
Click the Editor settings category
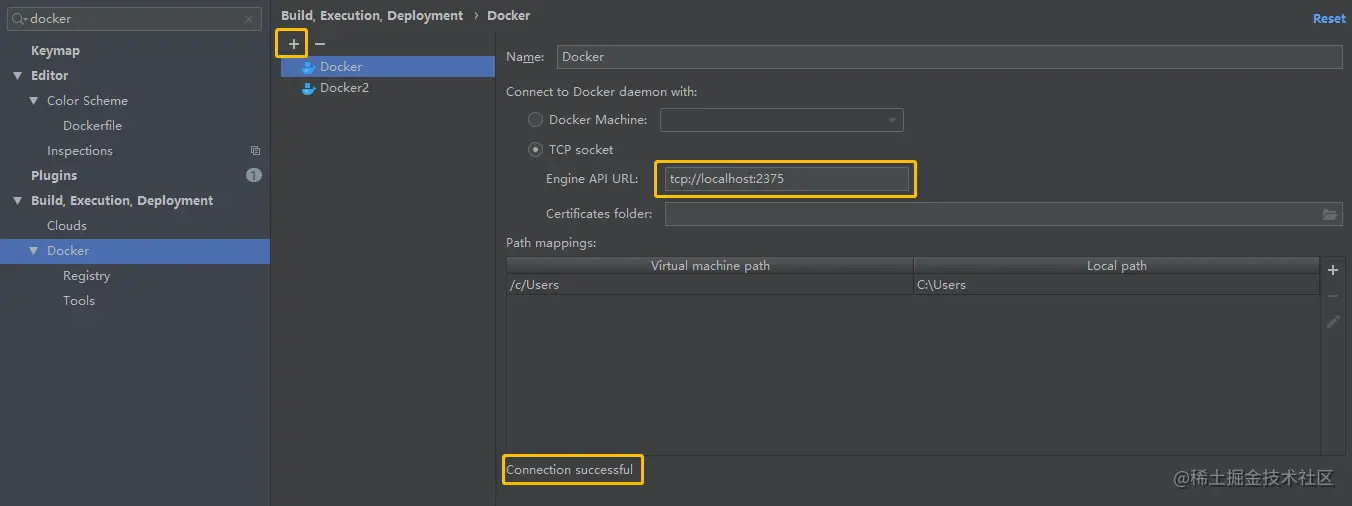point(50,76)
